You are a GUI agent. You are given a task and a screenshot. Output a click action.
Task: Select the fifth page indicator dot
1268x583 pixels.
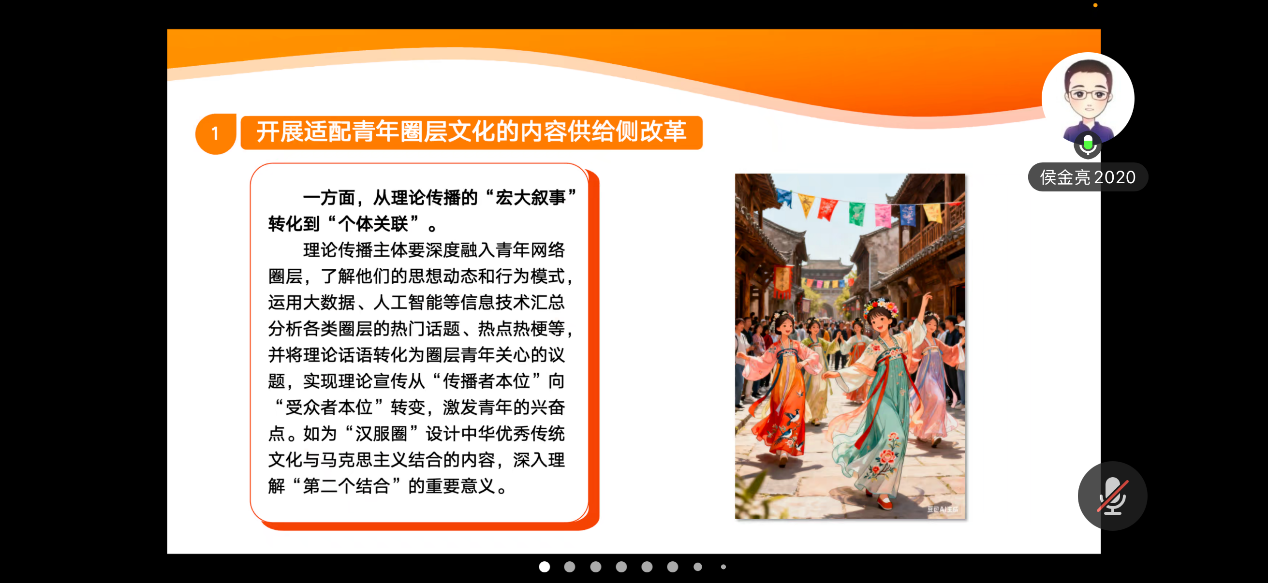tap(647, 566)
